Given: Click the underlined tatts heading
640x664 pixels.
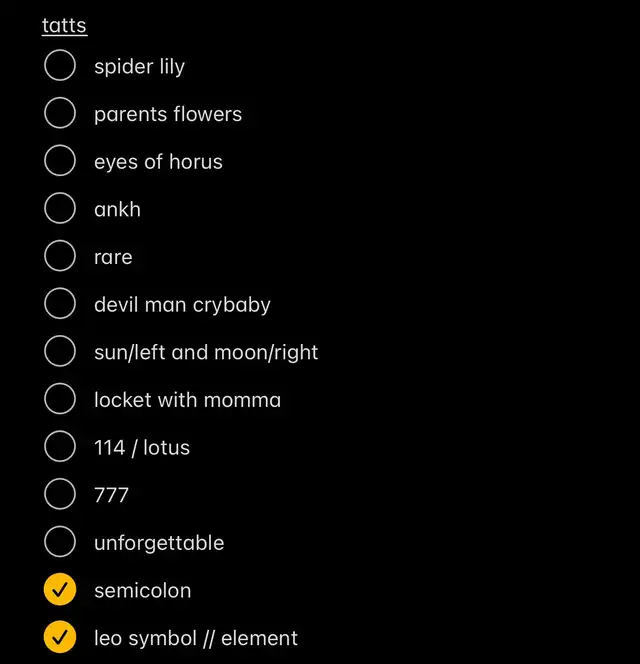Looking at the screenshot, I should [x=64, y=25].
